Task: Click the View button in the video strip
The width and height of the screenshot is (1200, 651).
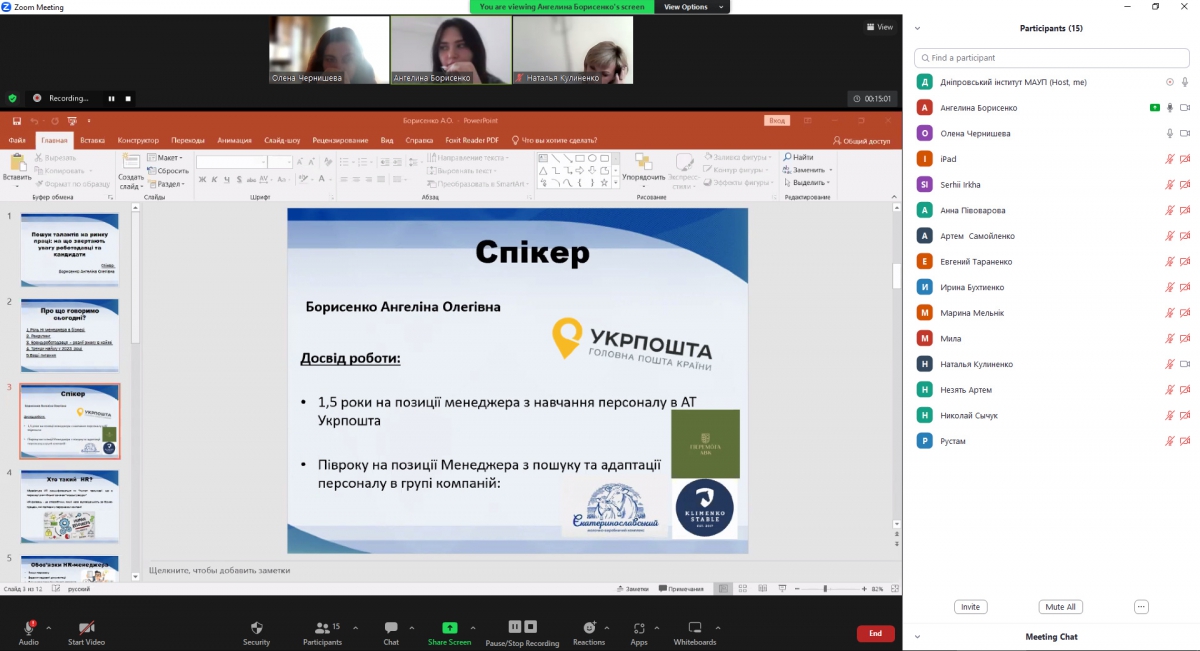Action: 880,27
